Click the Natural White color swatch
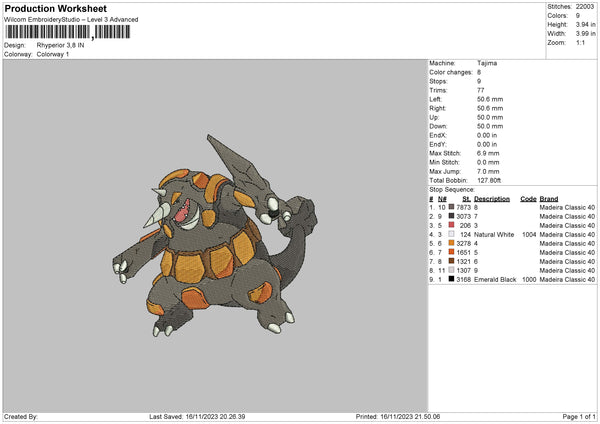Image resolution: width=600 pixels, height=424 pixels. [x=453, y=234]
